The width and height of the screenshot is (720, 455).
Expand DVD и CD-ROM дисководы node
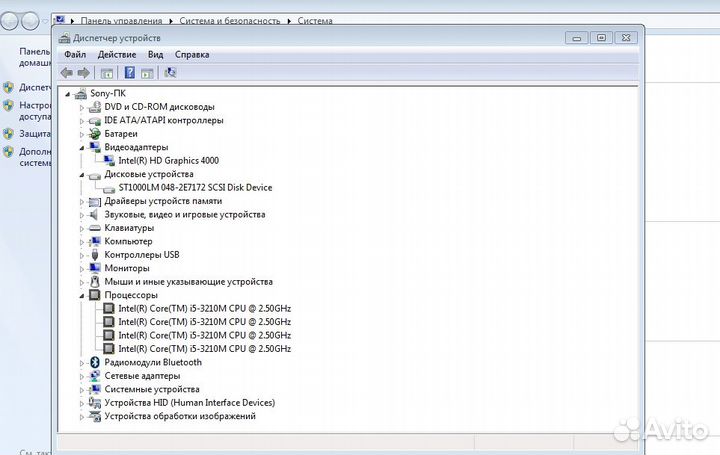[x=82, y=107]
